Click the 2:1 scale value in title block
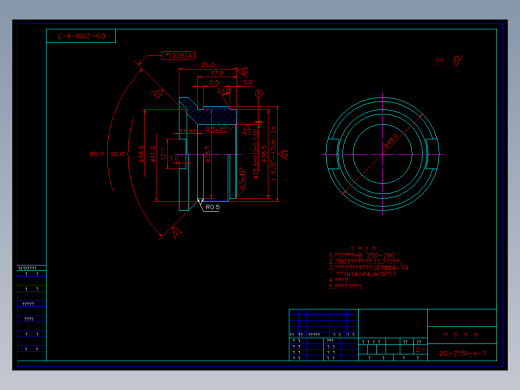The image size is (520, 390). (420, 350)
